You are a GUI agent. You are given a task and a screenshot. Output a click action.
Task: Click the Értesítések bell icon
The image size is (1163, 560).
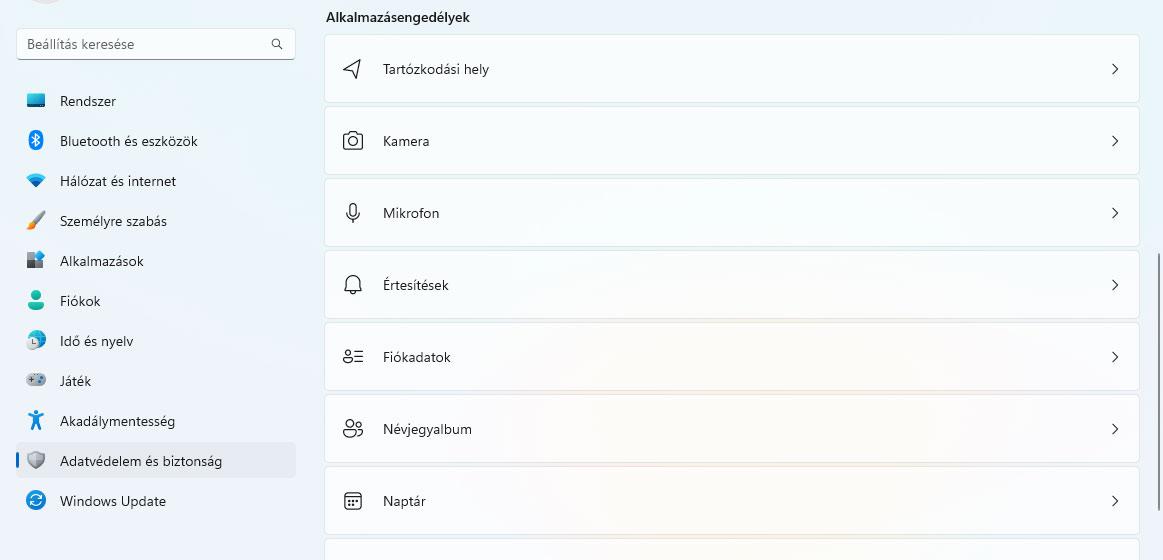(352, 285)
